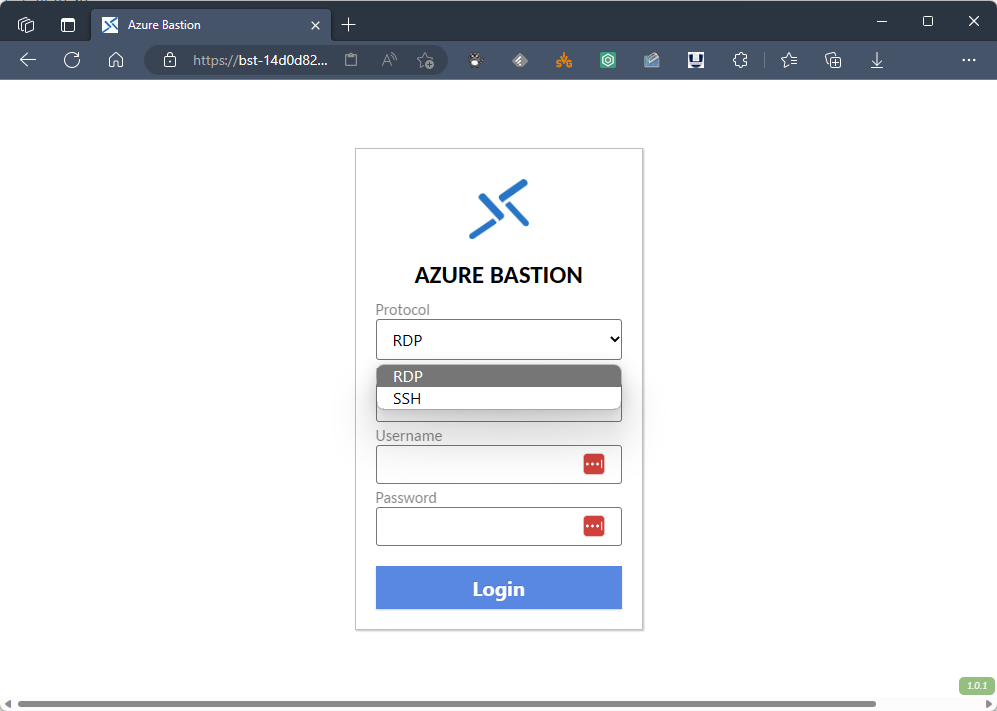This screenshot has width=997, height=711.
Task: Select RDP from the protocol list
Action: pos(498,376)
